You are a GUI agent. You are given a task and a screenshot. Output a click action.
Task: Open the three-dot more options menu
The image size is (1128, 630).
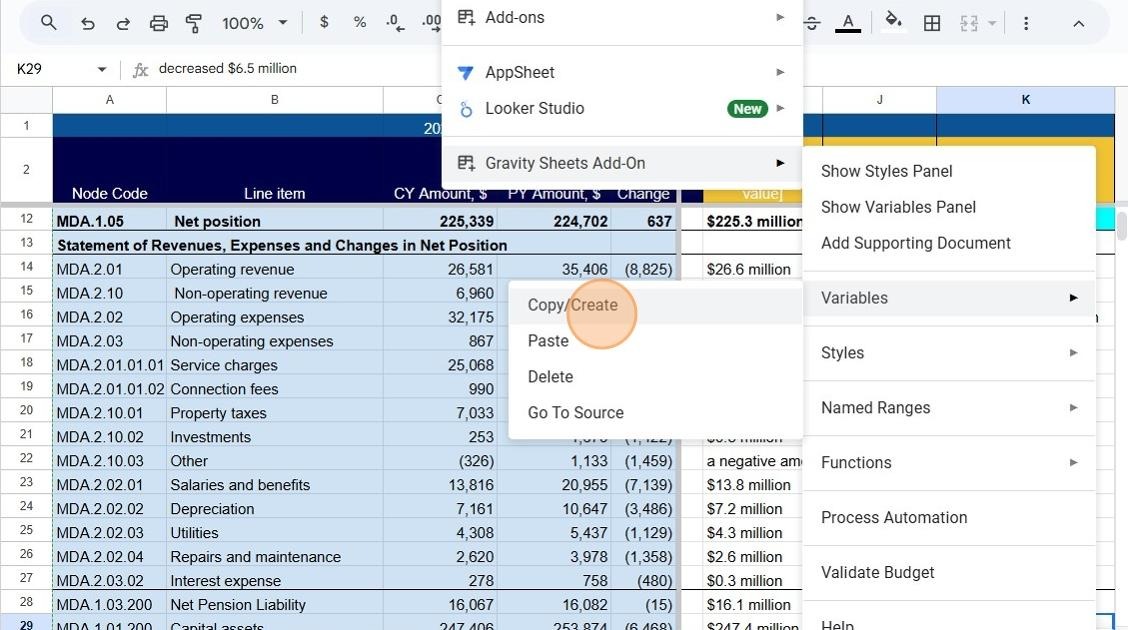pyautogui.click(x=1026, y=23)
